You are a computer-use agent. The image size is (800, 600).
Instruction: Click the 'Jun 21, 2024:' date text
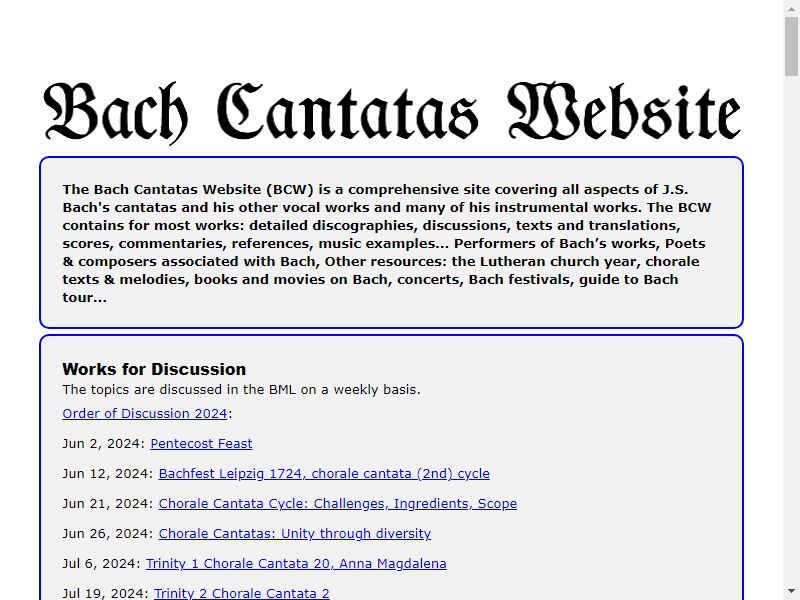[108, 504]
